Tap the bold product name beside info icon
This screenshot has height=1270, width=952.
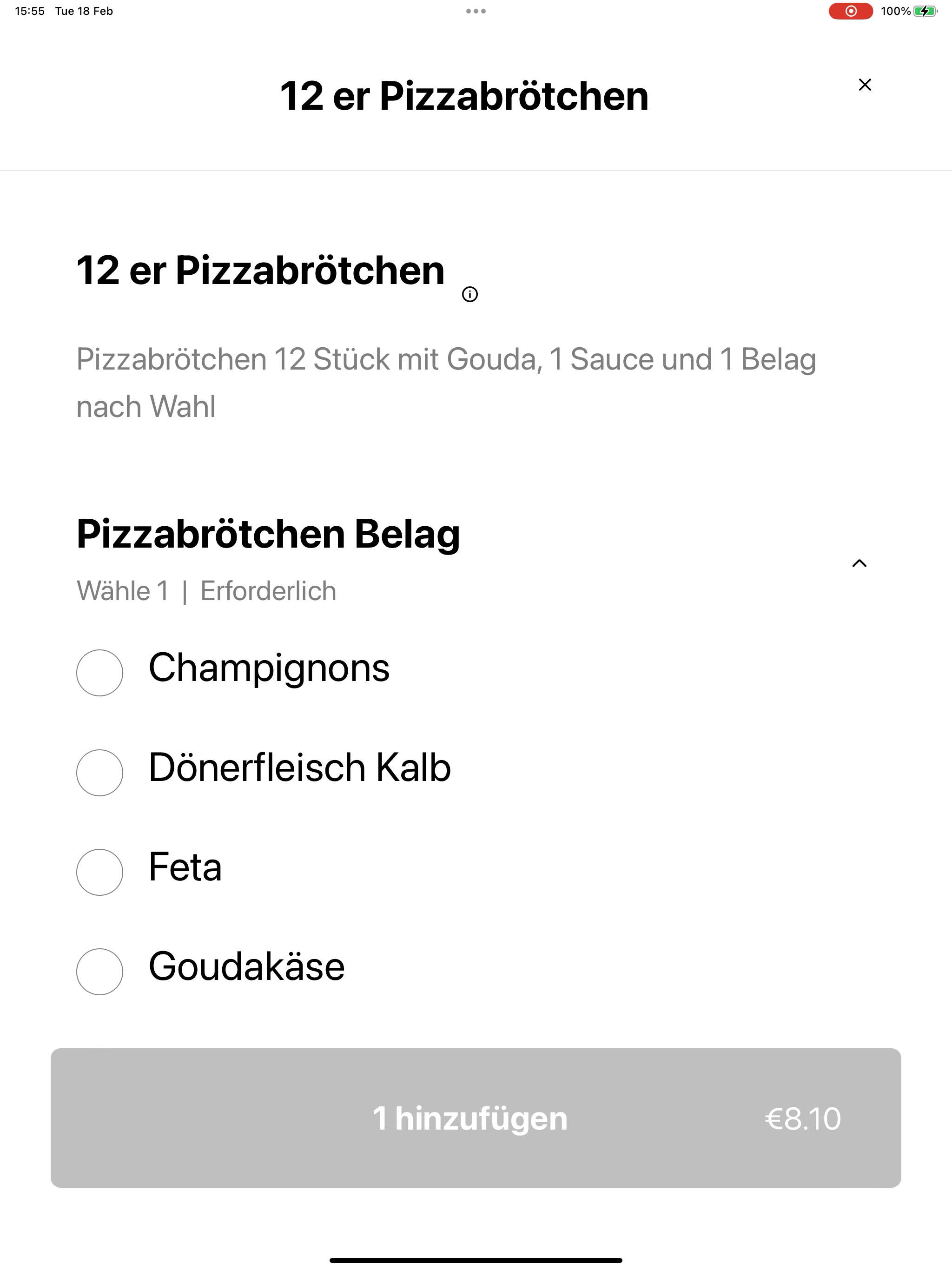261,271
